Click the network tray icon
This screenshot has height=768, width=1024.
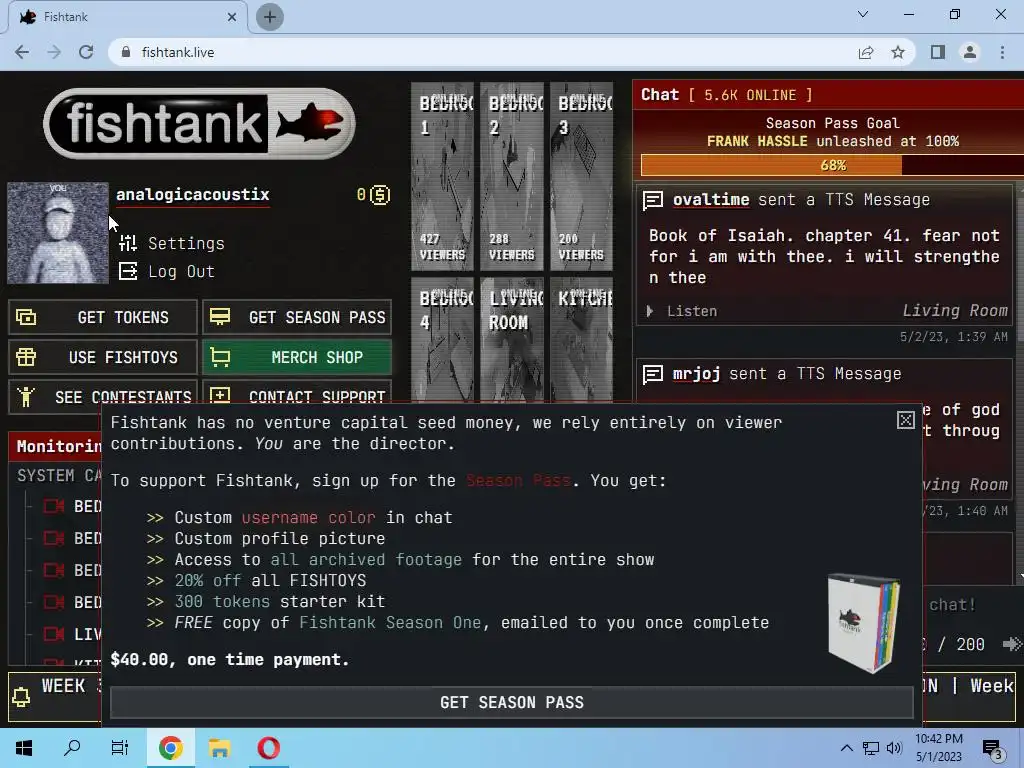pyautogui.click(x=871, y=748)
